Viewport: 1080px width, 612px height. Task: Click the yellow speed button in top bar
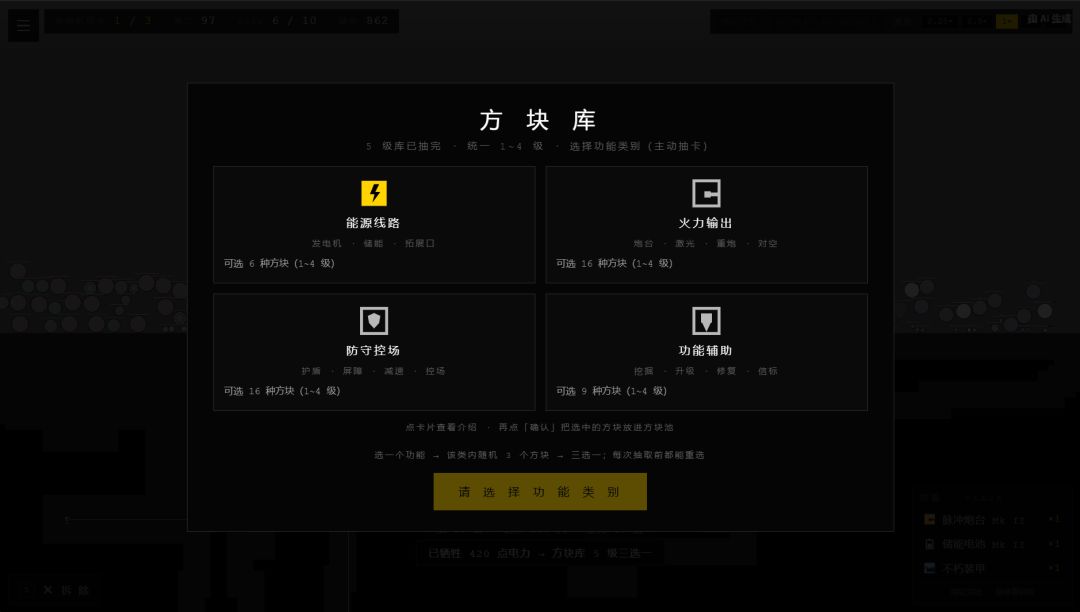click(x=1006, y=21)
